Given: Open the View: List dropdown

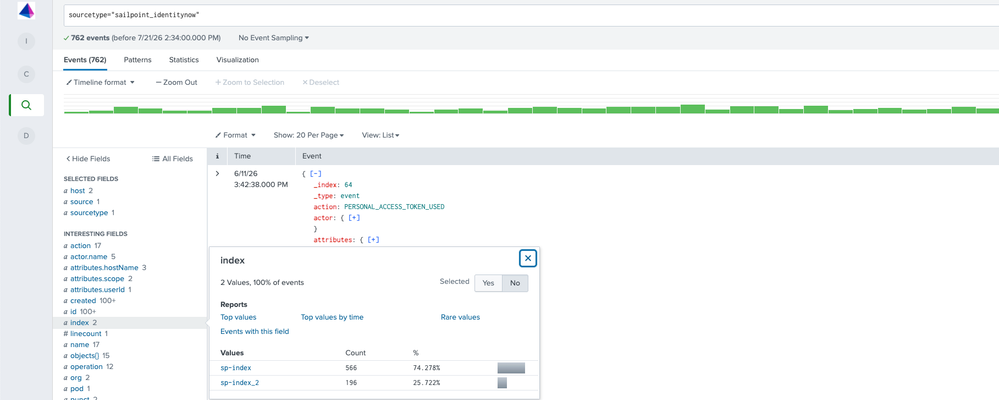Looking at the screenshot, I should tap(381, 136).
